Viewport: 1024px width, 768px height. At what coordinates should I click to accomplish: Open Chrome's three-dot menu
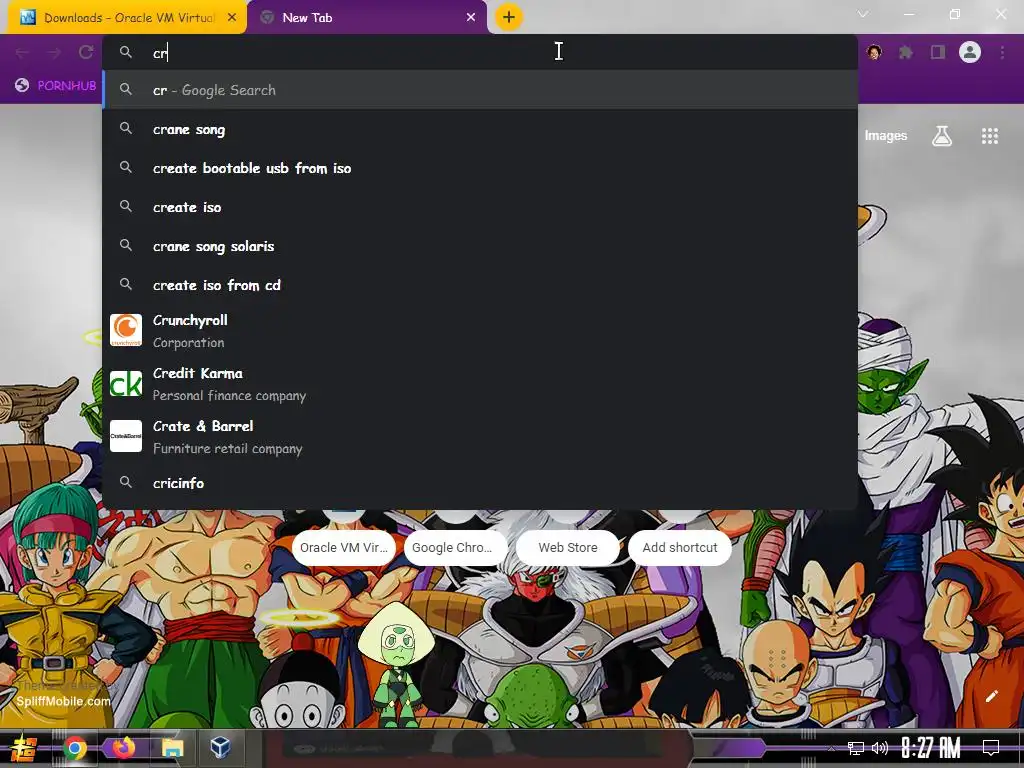1002,52
